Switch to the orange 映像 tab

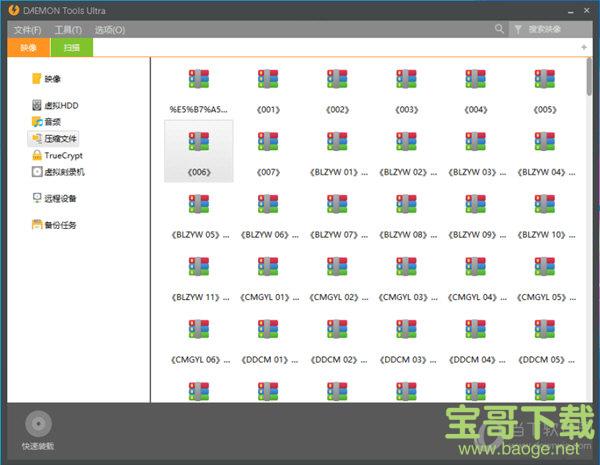[x=29, y=47]
